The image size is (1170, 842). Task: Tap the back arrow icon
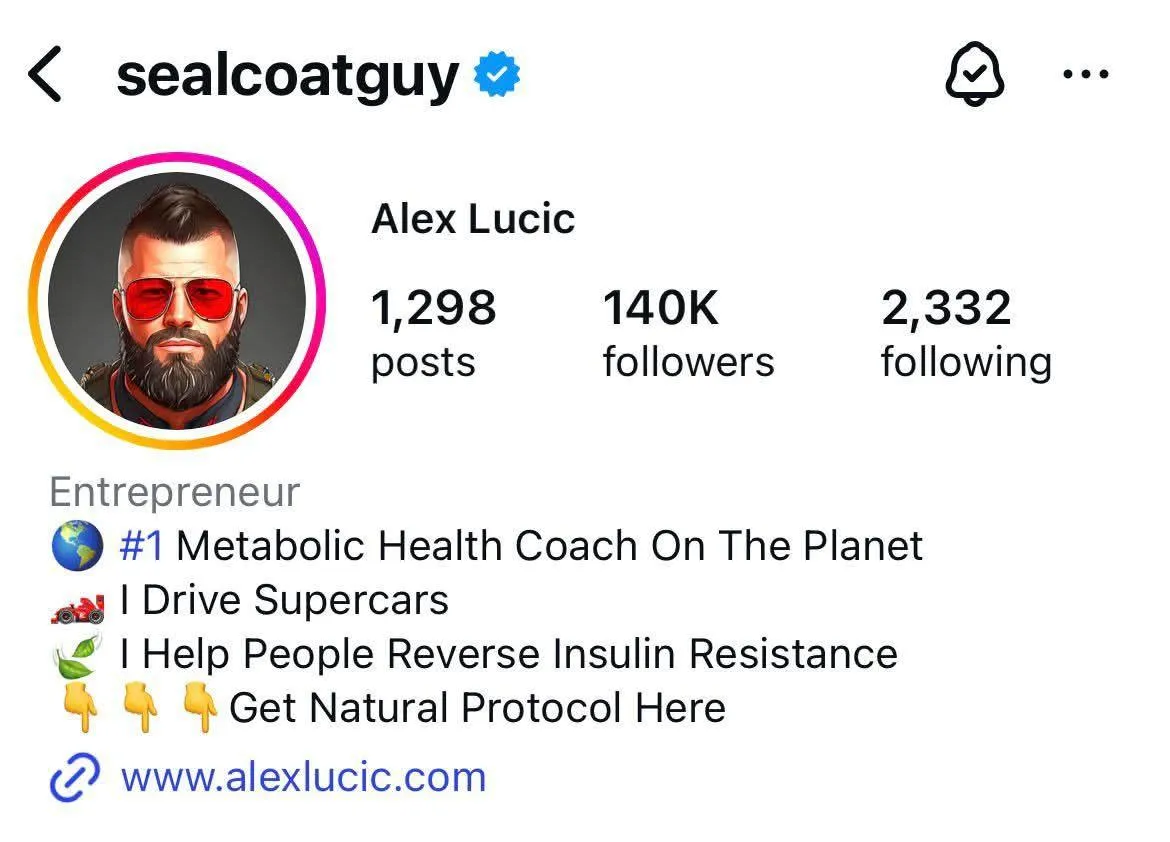(x=44, y=74)
